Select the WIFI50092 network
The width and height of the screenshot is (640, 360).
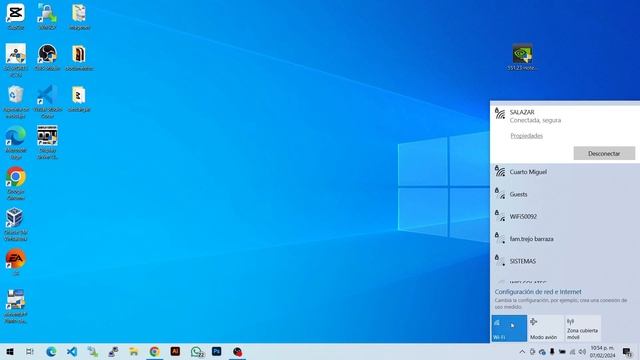click(565, 216)
